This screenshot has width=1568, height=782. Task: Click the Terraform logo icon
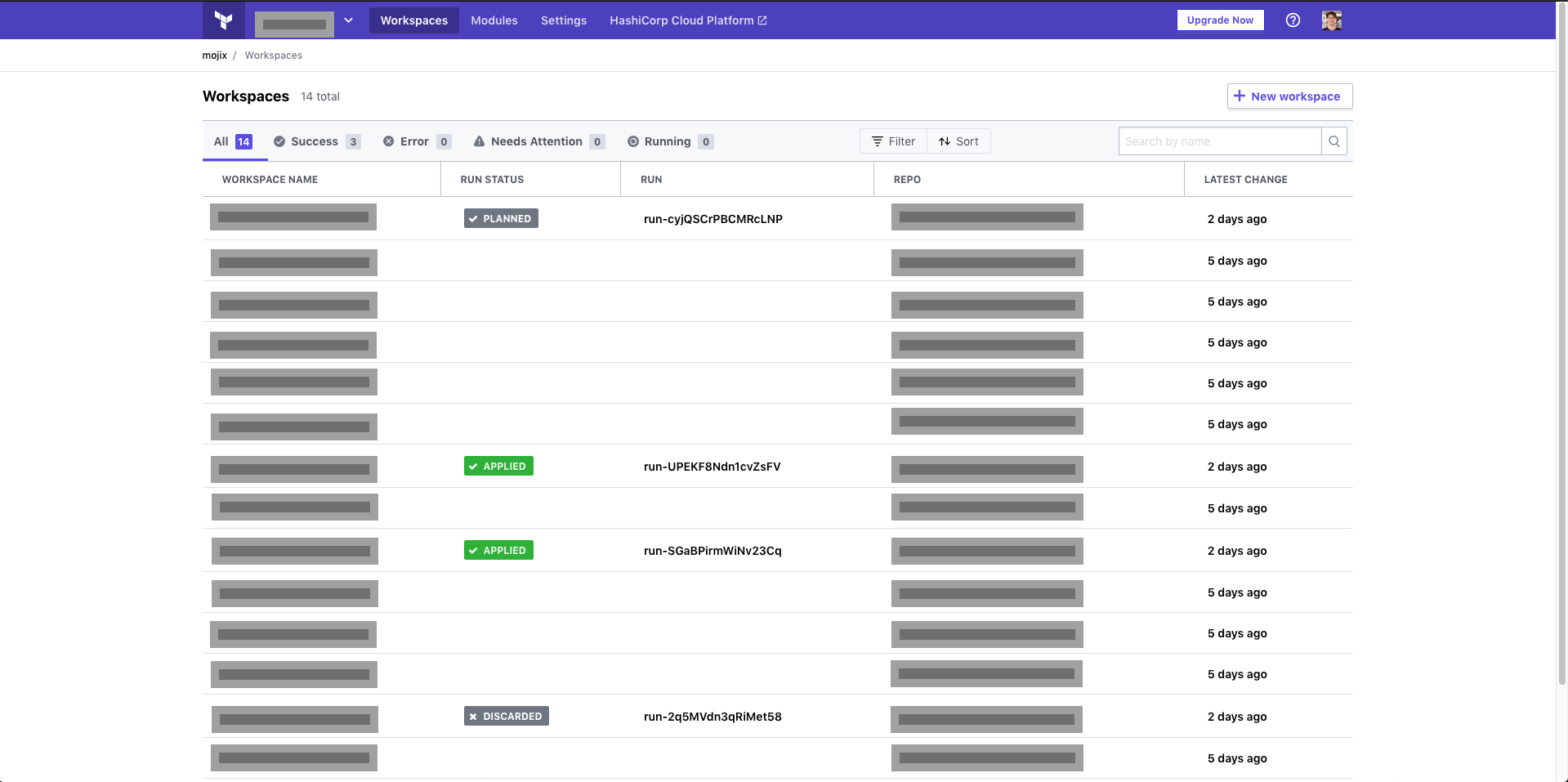coord(223,20)
